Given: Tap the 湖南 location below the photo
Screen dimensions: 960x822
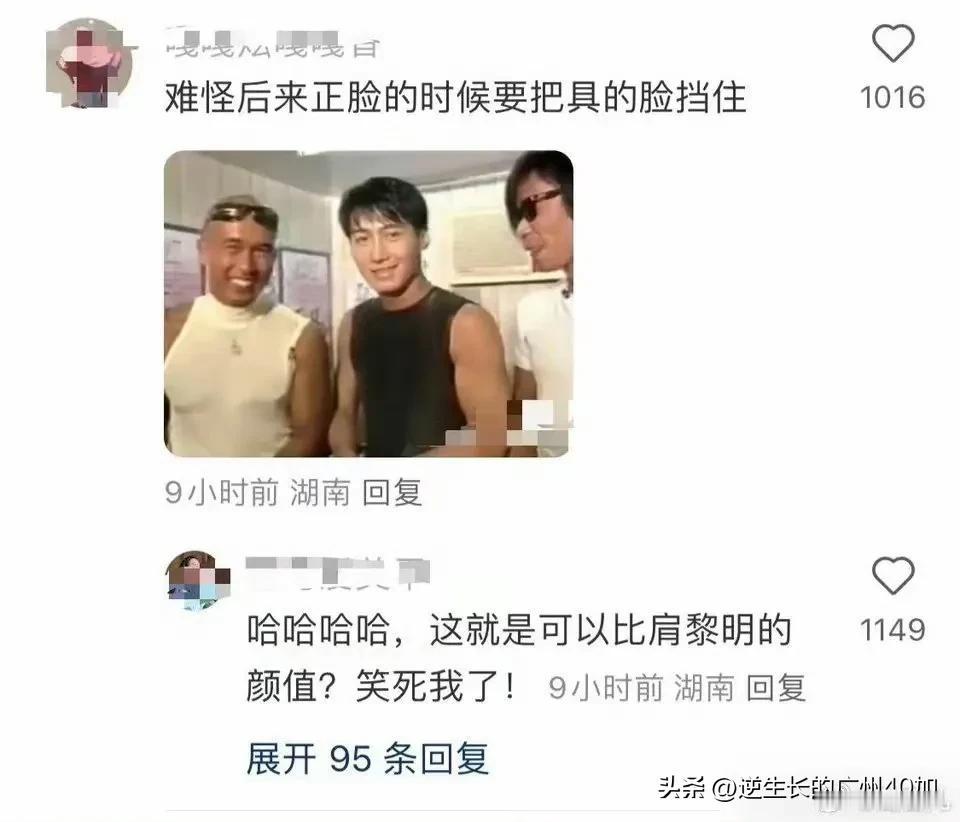Looking at the screenshot, I should (320, 493).
